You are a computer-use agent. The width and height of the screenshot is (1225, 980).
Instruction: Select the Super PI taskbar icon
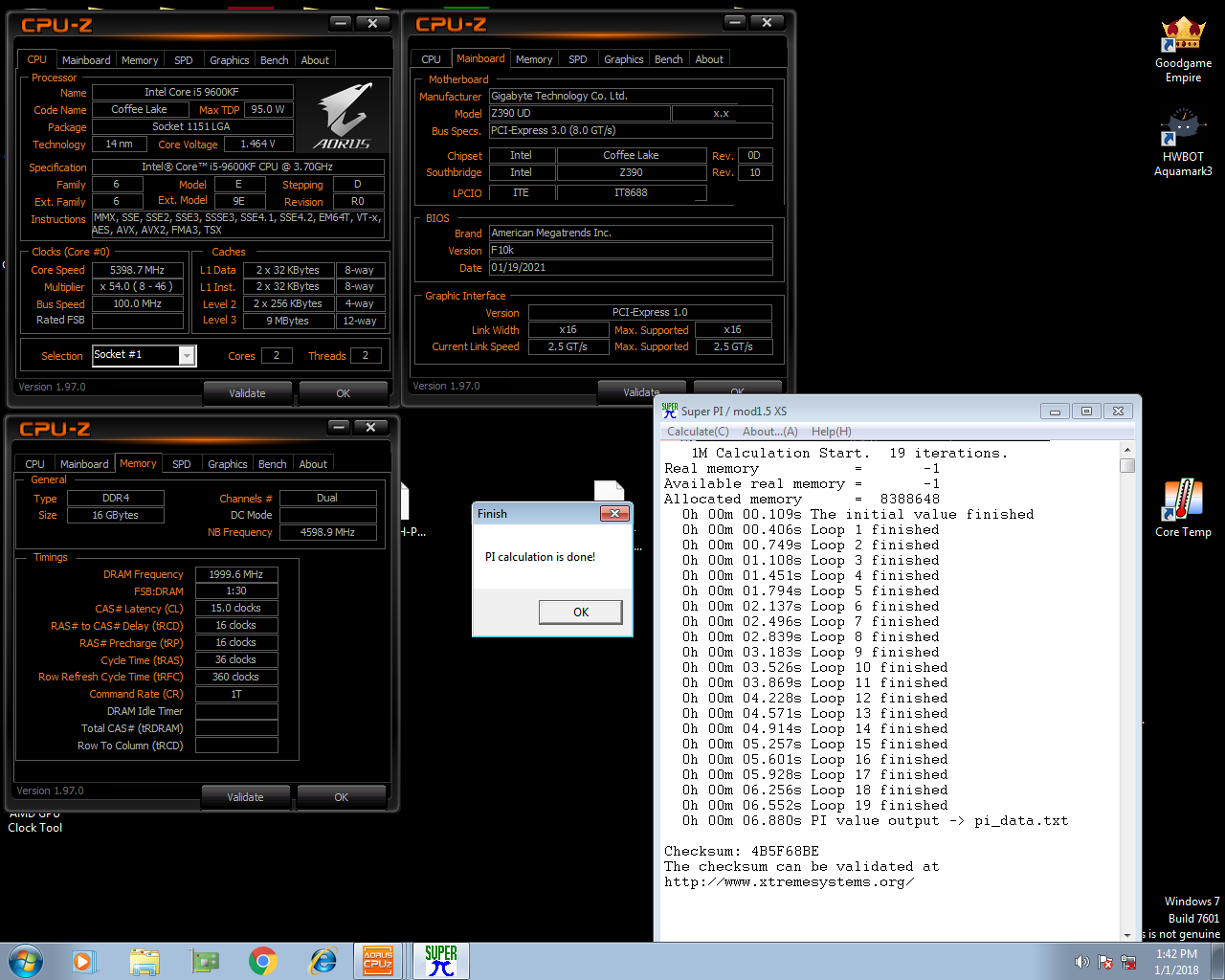click(x=441, y=961)
